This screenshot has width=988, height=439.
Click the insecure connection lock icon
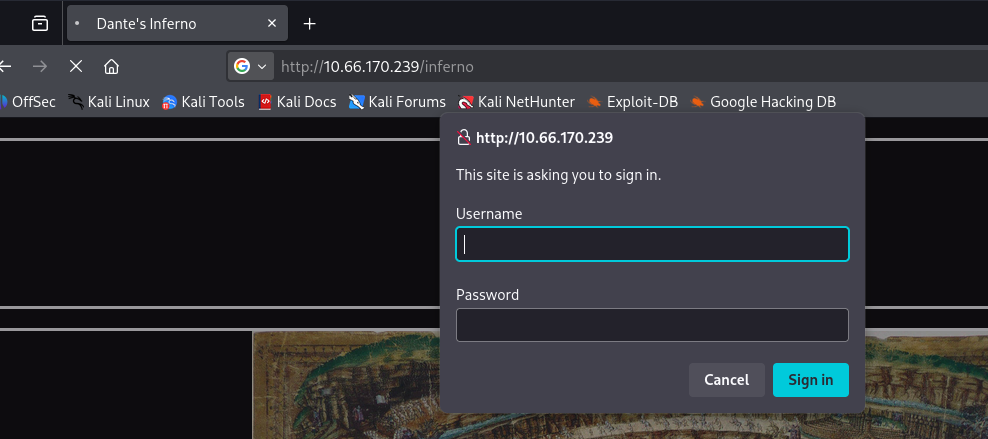463,138
